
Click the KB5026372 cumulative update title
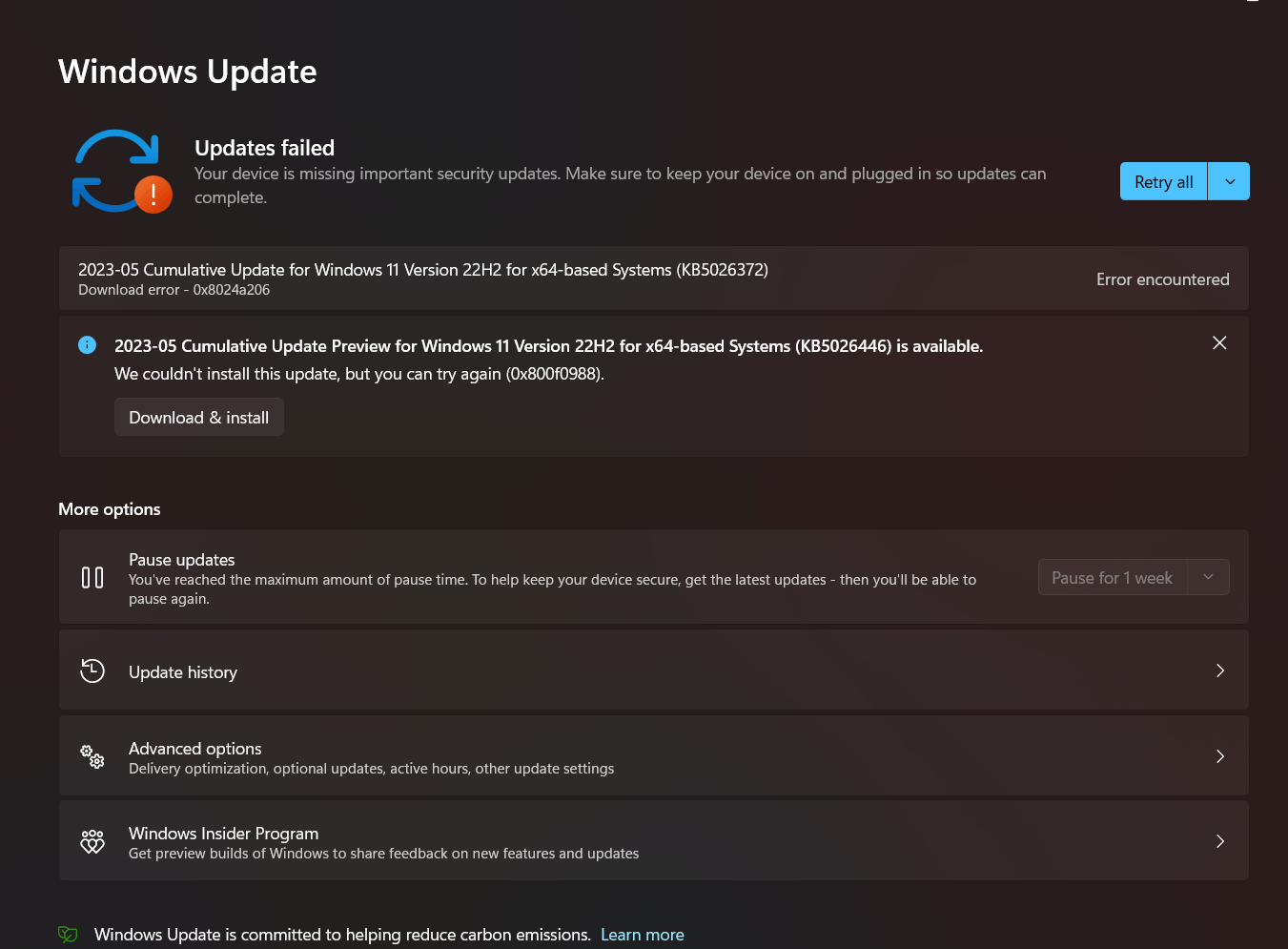point(423,270)
